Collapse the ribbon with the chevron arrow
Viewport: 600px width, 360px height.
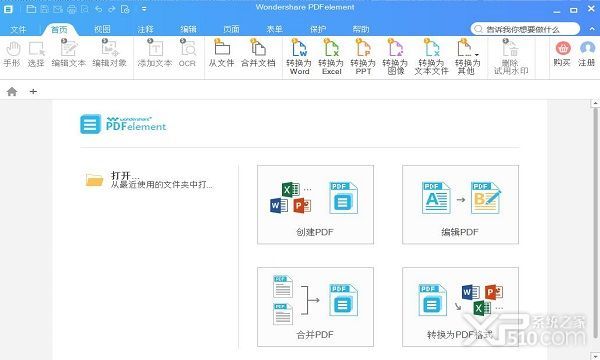pyautogui.click(x=591, y=29)
